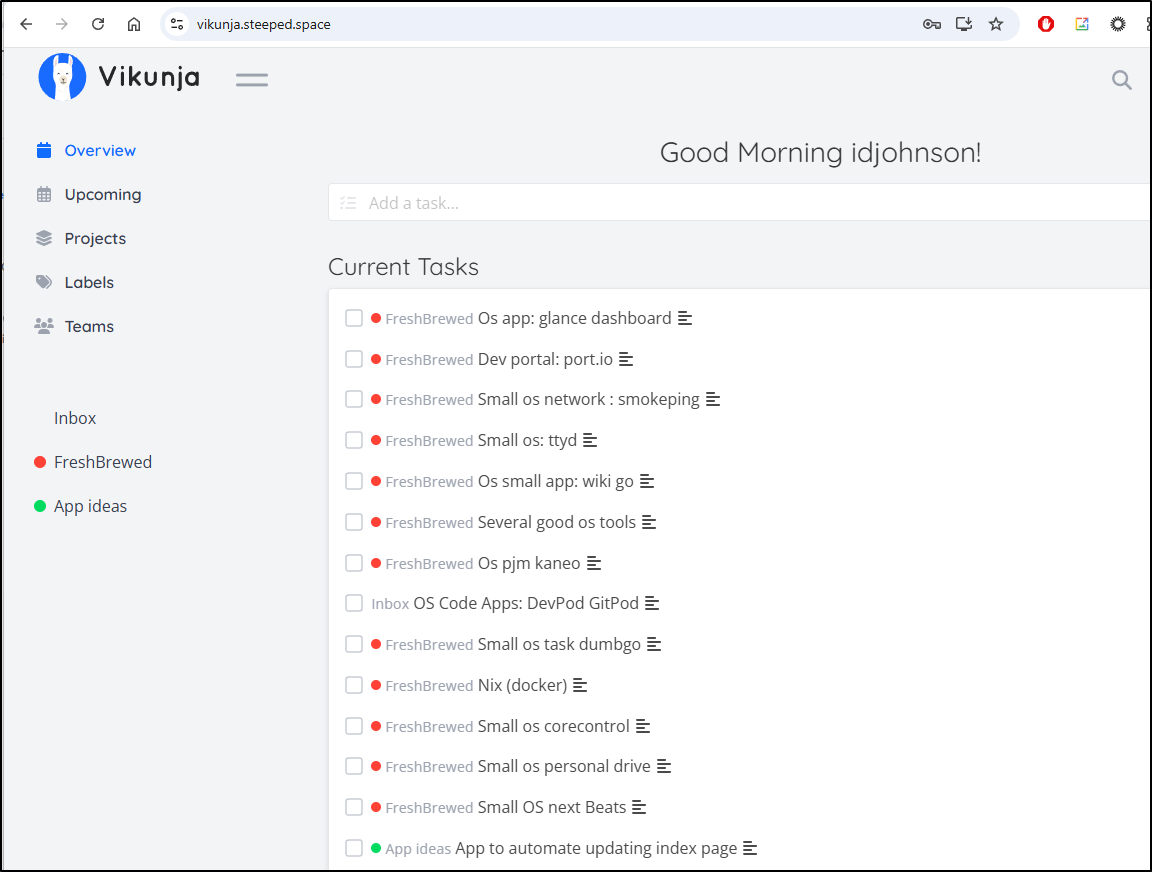Click description icon on dumbgo task
Viewport: 1152px width, 872px height.
[x=654, y=644]
